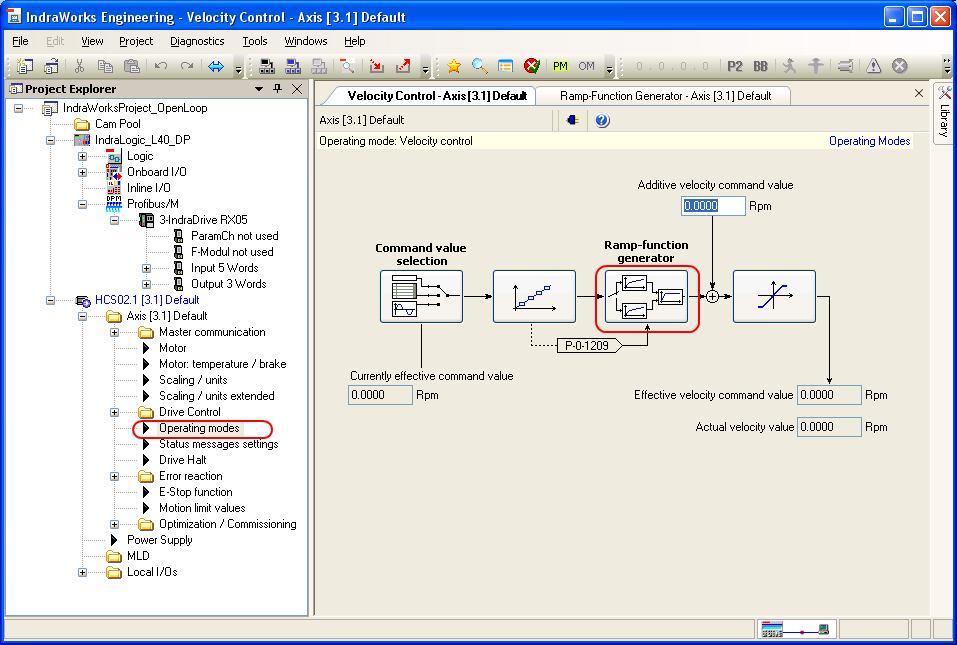Expand the Master communication folder

114,333
